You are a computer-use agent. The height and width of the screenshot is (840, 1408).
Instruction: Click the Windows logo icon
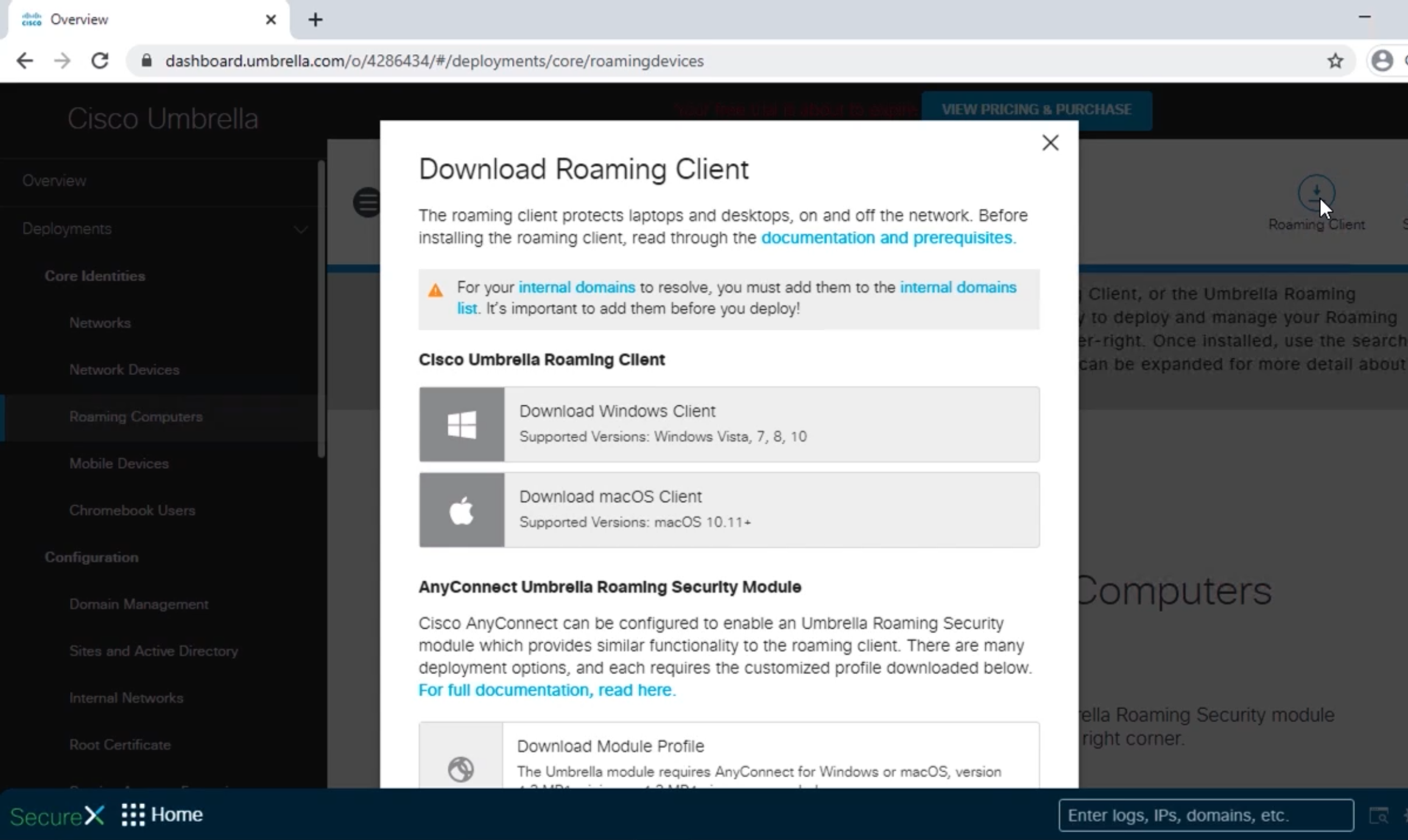pyautogui.click(x=462, y=424)
